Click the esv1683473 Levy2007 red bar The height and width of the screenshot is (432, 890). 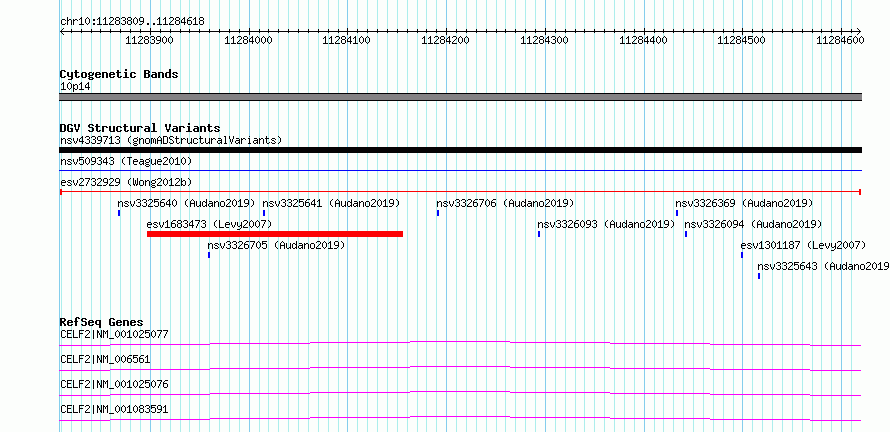(275, 234)
